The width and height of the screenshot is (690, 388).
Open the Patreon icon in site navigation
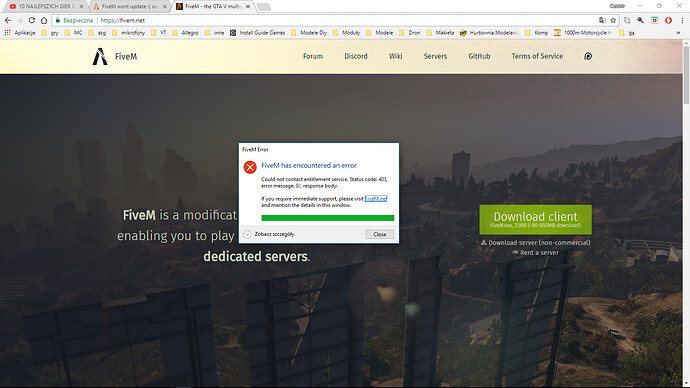pos(588,56)
